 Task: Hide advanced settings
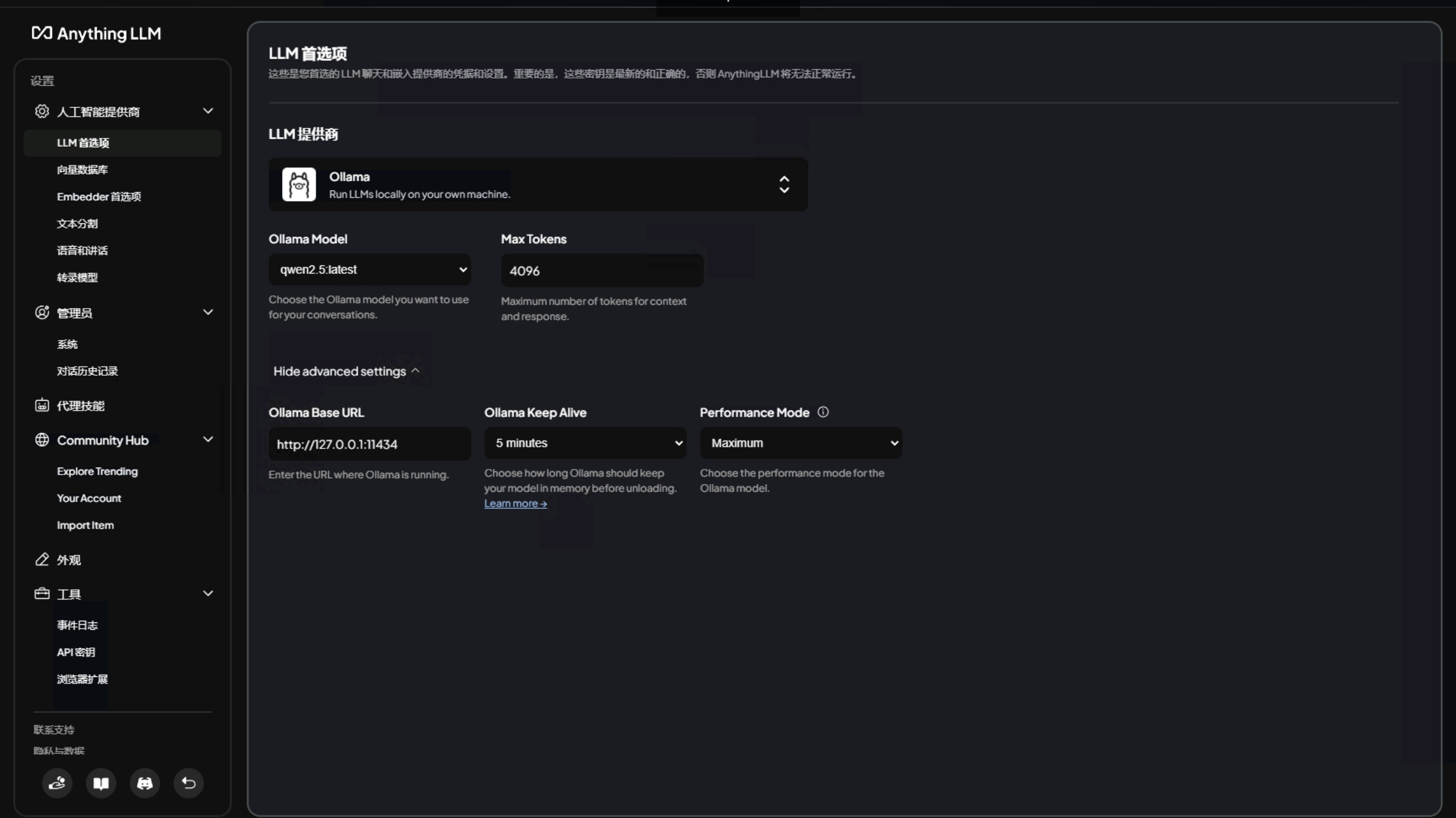click(346, 371)
